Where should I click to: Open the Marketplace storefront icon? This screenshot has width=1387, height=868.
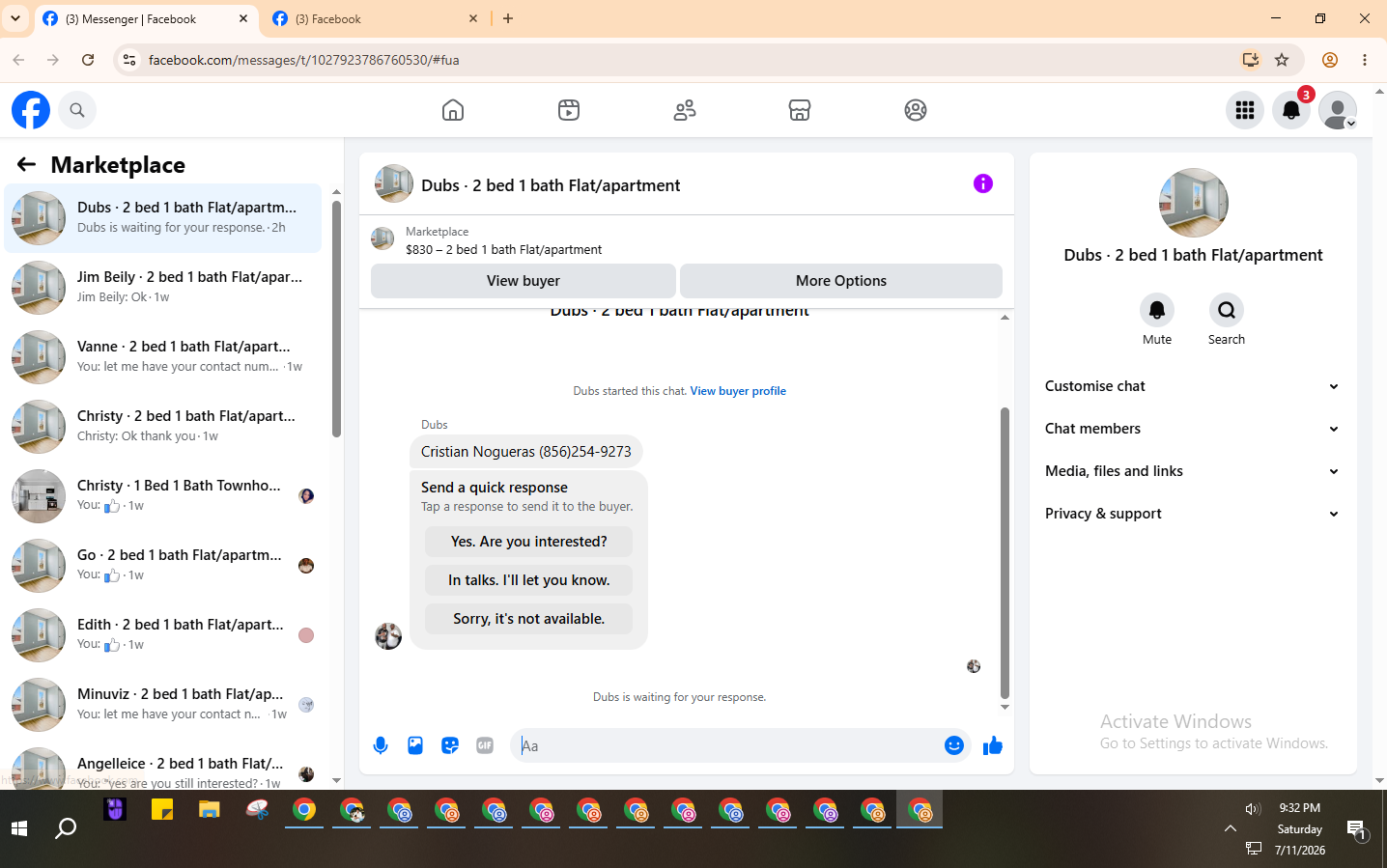pyautogui.click(x=800, y=110)
